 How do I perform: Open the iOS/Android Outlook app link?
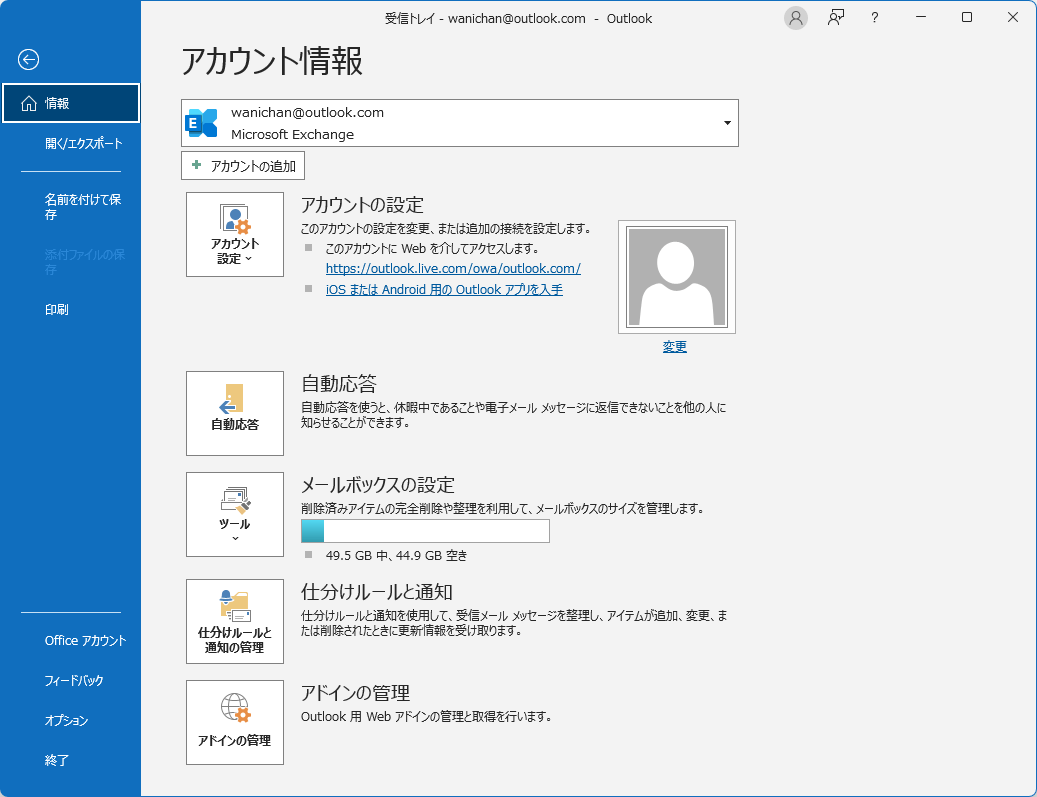tap(444, 290)
